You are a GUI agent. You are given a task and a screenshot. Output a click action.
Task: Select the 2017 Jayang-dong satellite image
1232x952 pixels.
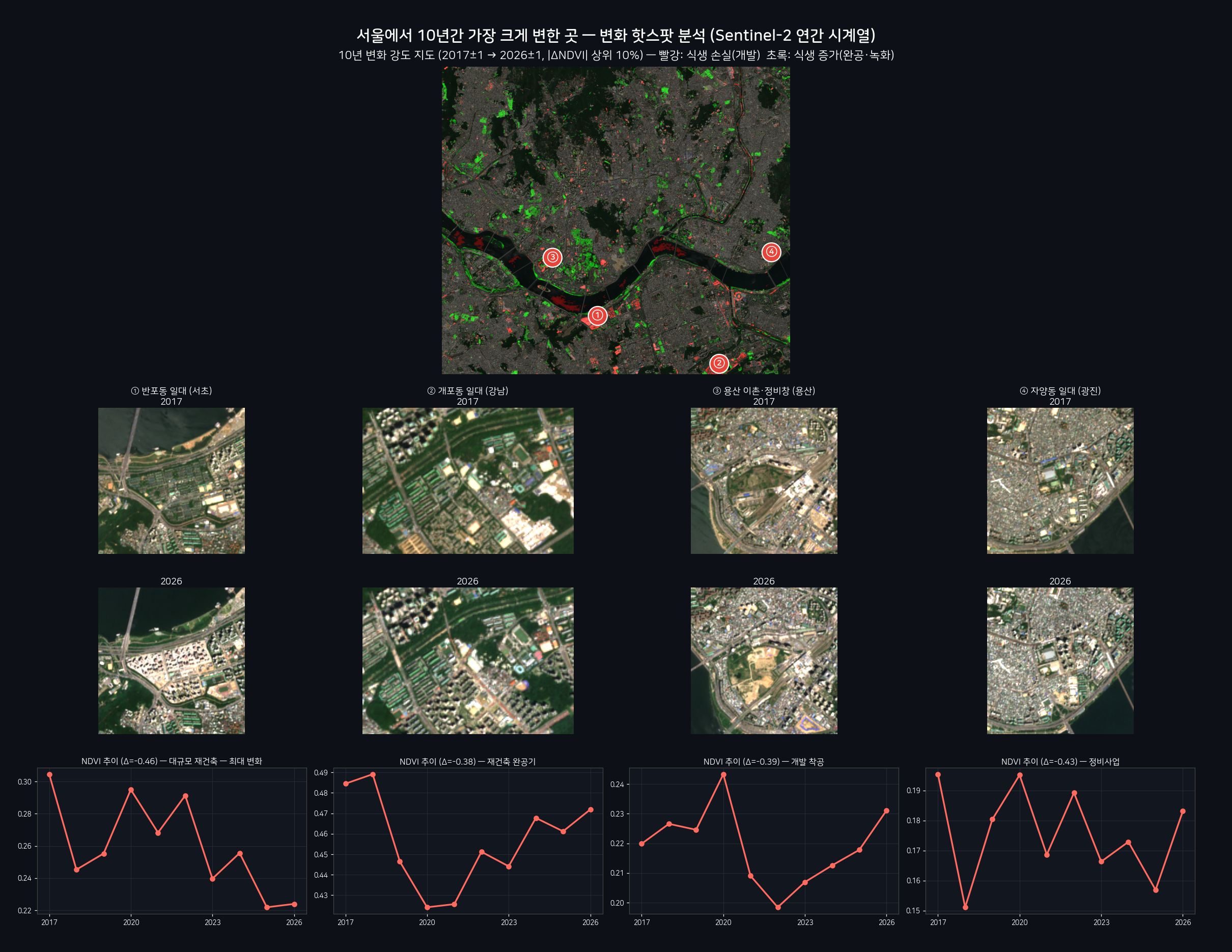[x=1060, y=481]
